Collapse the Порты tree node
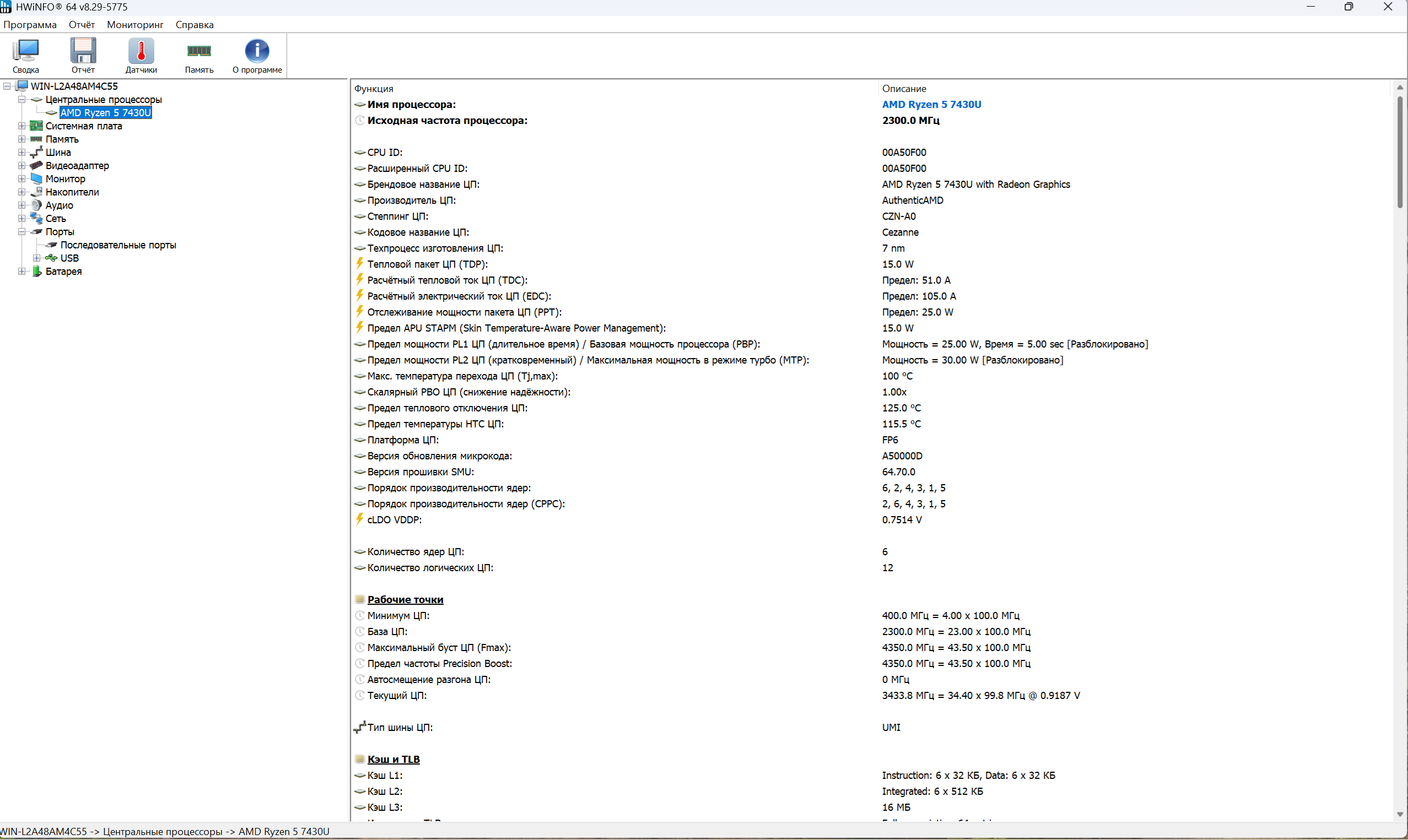 click(21, 231)
